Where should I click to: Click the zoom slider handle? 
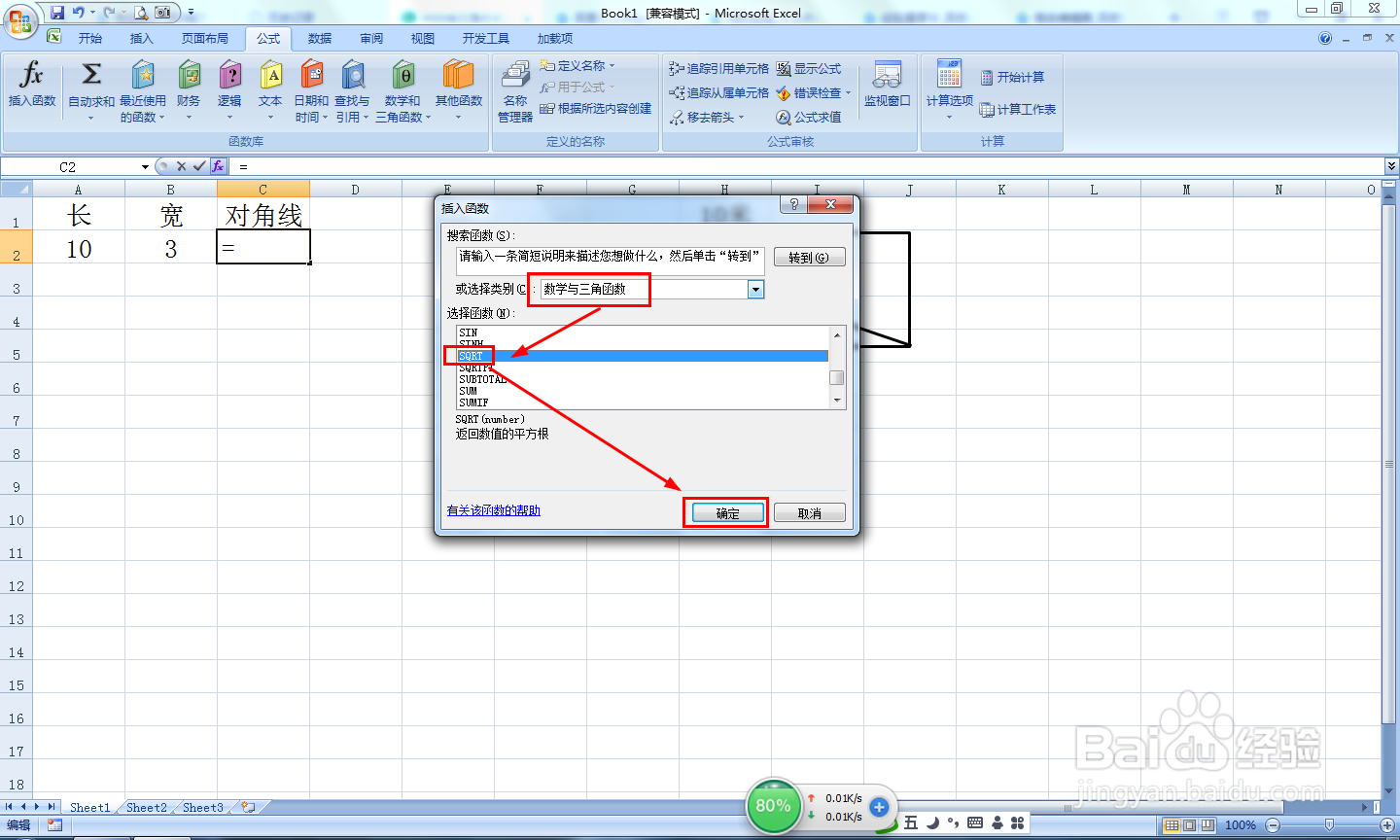point(1329,824)
